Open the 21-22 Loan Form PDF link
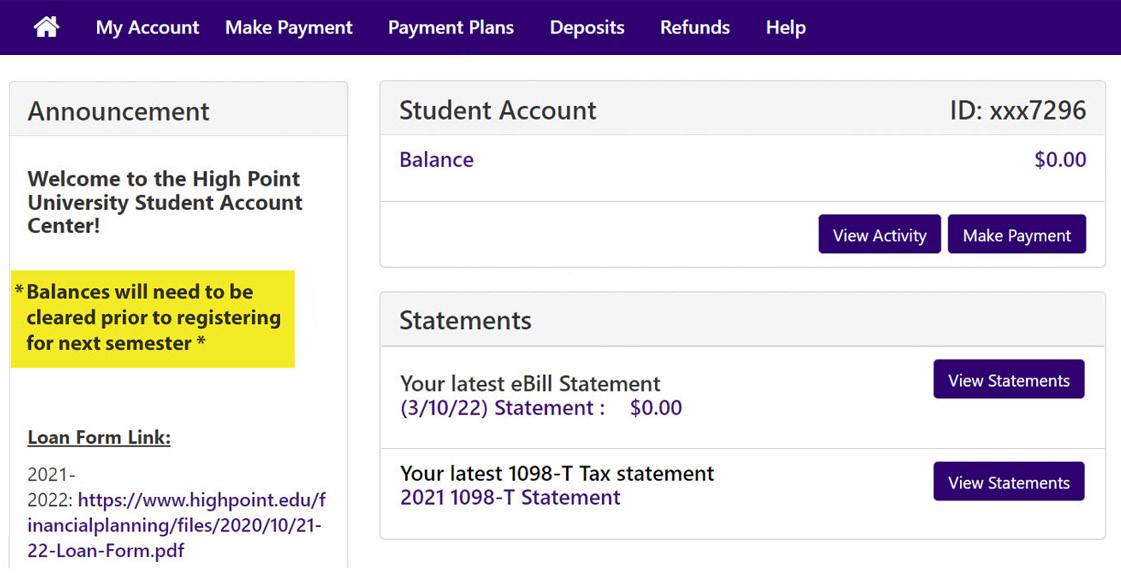Screen dimensions: 1121x582 (177, 525)
